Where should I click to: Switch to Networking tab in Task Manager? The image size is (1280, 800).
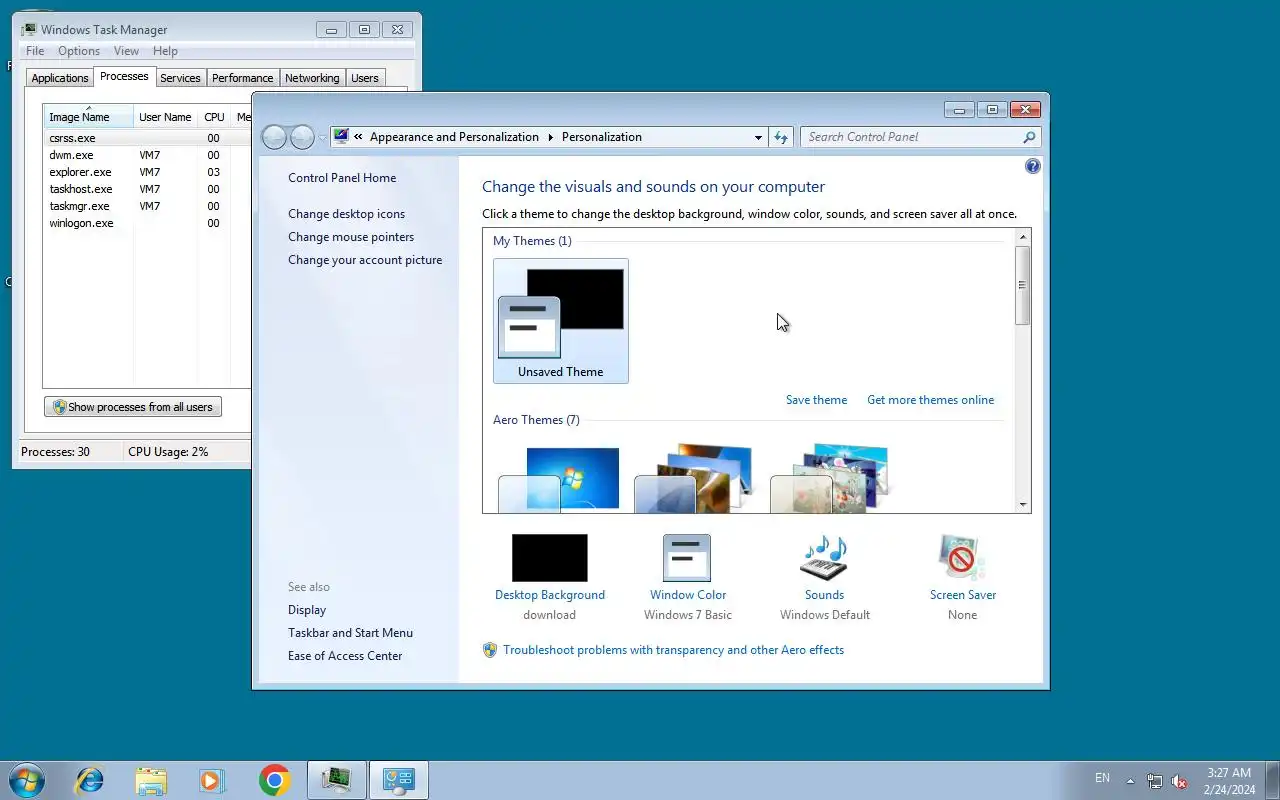click(x=312, y=78)
